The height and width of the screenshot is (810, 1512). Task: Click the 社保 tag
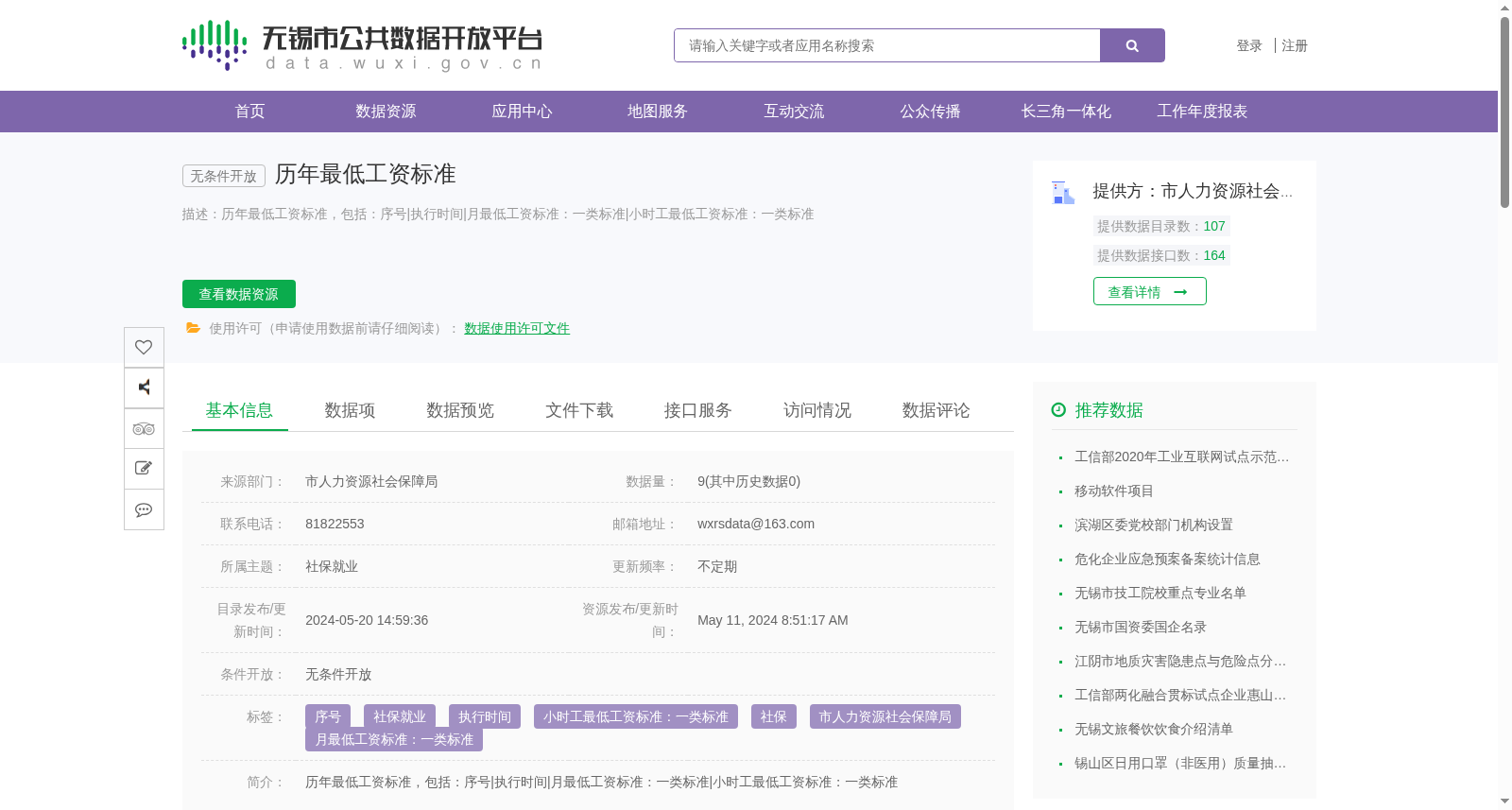(x=774, y=716)
